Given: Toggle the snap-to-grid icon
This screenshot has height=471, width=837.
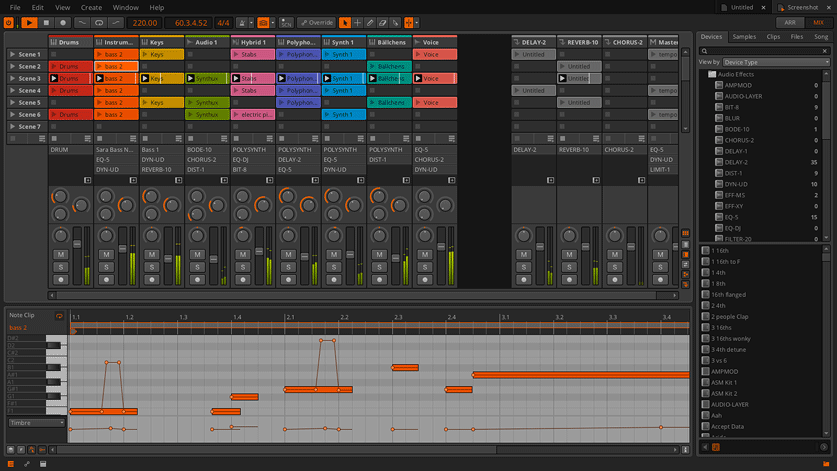Looking at the screenshot, I should point(409,23).
